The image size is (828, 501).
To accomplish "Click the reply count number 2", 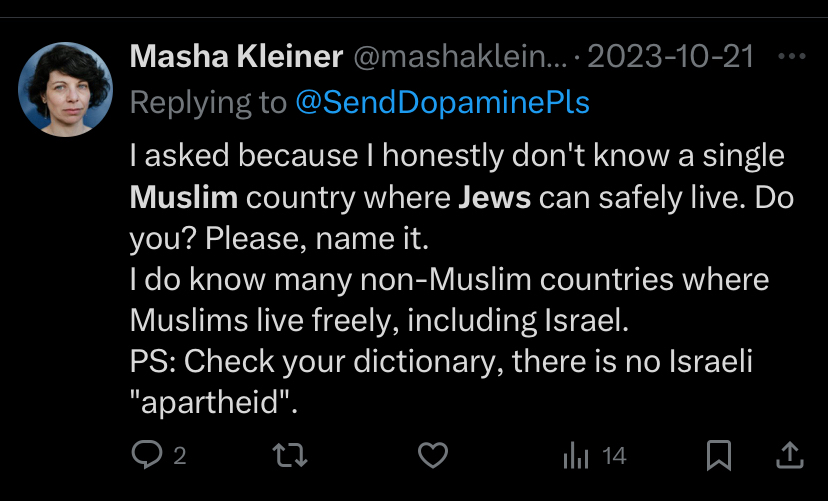I will tap(180, 456).
